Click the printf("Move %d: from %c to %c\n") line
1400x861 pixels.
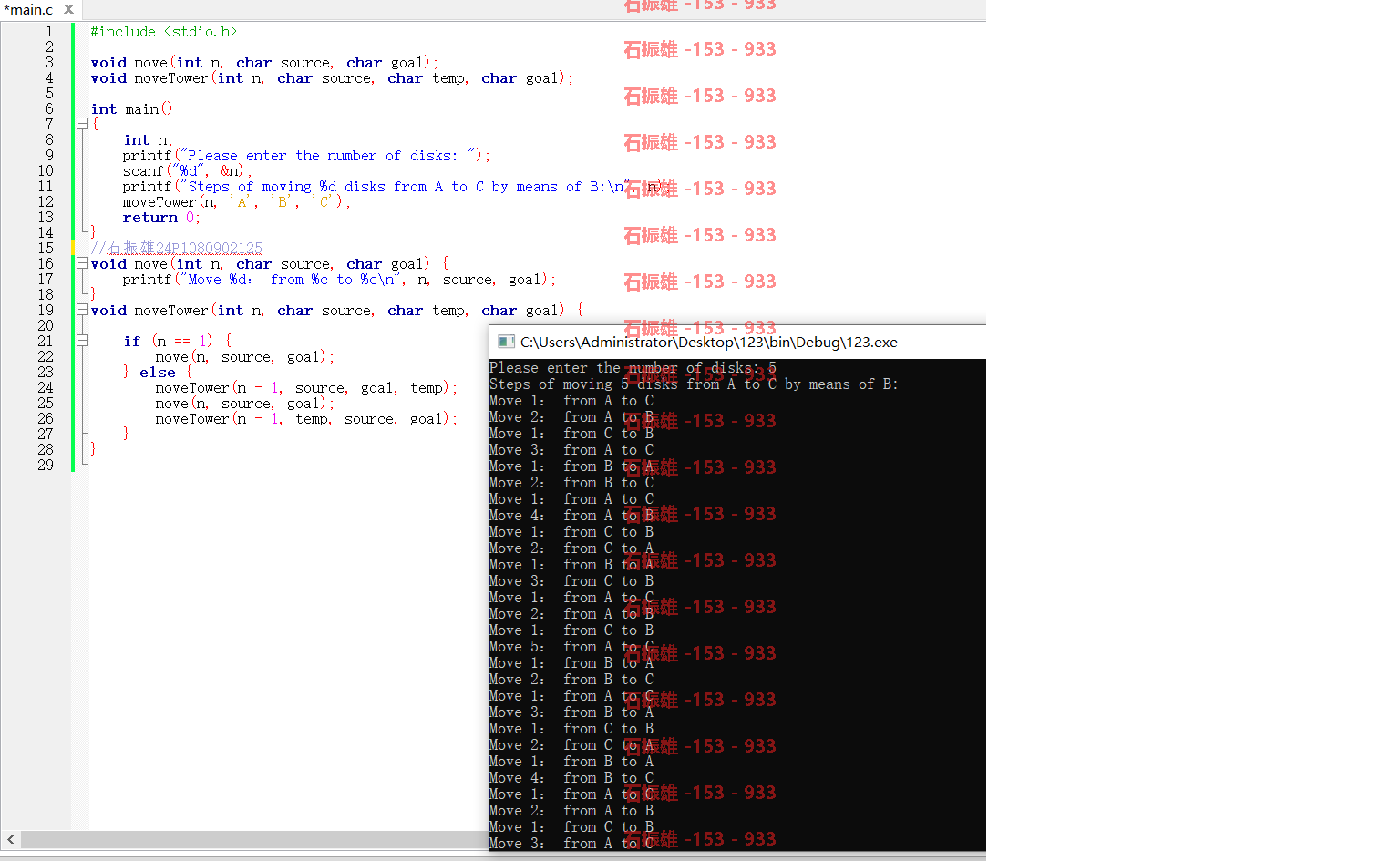[x=339, y=279]
